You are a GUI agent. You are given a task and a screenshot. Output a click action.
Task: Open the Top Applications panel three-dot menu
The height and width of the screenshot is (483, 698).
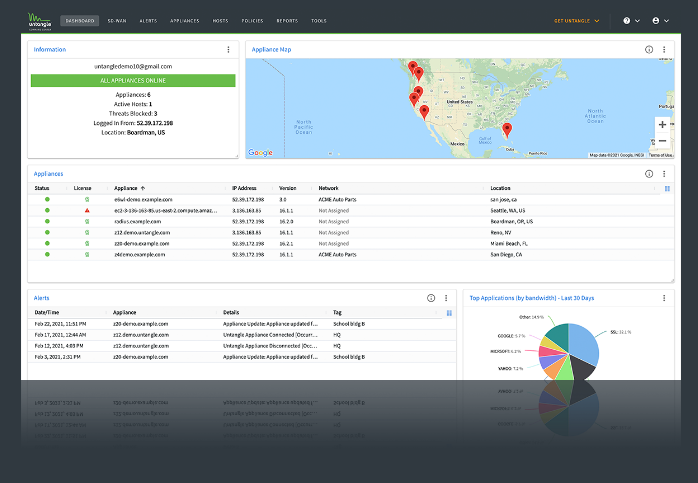[x=664, y=298]
